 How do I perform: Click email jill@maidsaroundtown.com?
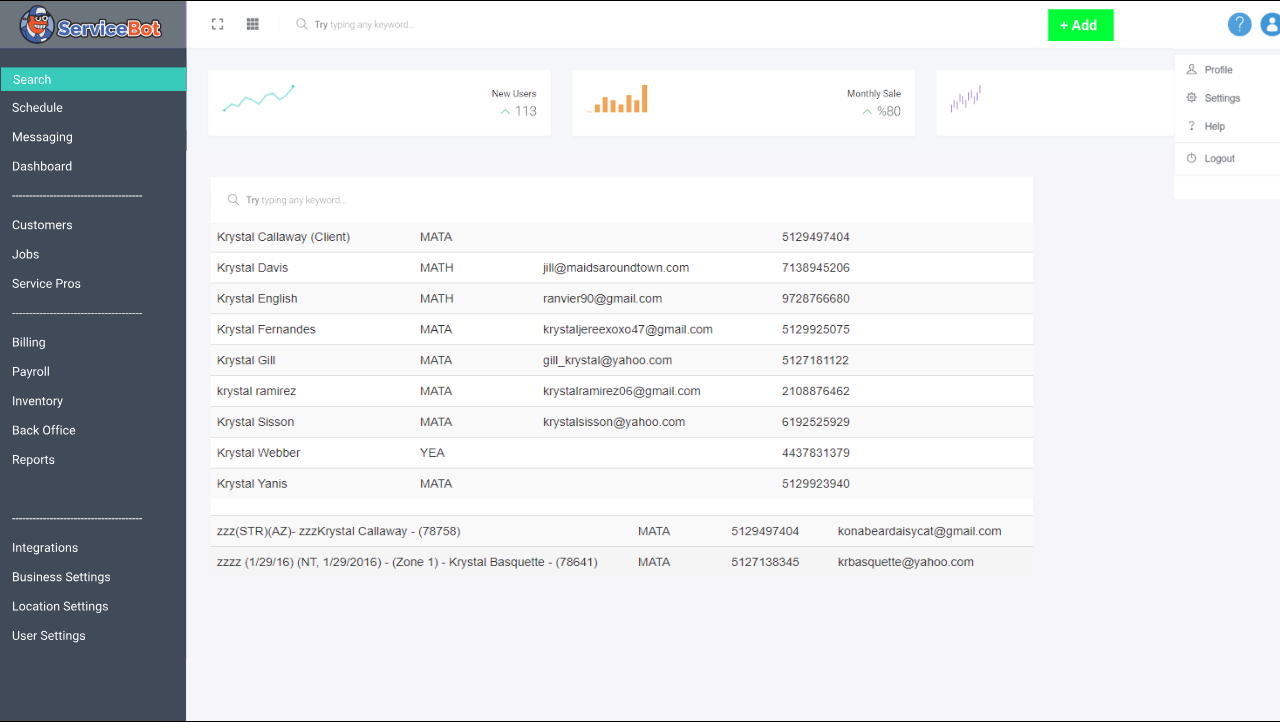(616, 268)
